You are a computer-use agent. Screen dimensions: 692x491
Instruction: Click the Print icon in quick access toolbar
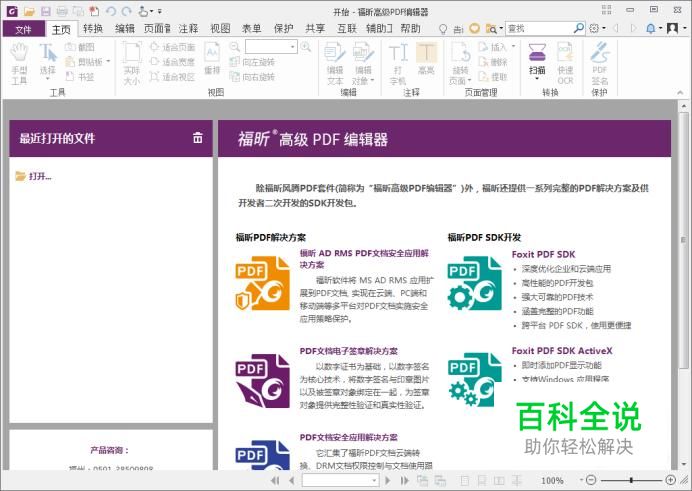pyautogui.click(x=62, y=11)
